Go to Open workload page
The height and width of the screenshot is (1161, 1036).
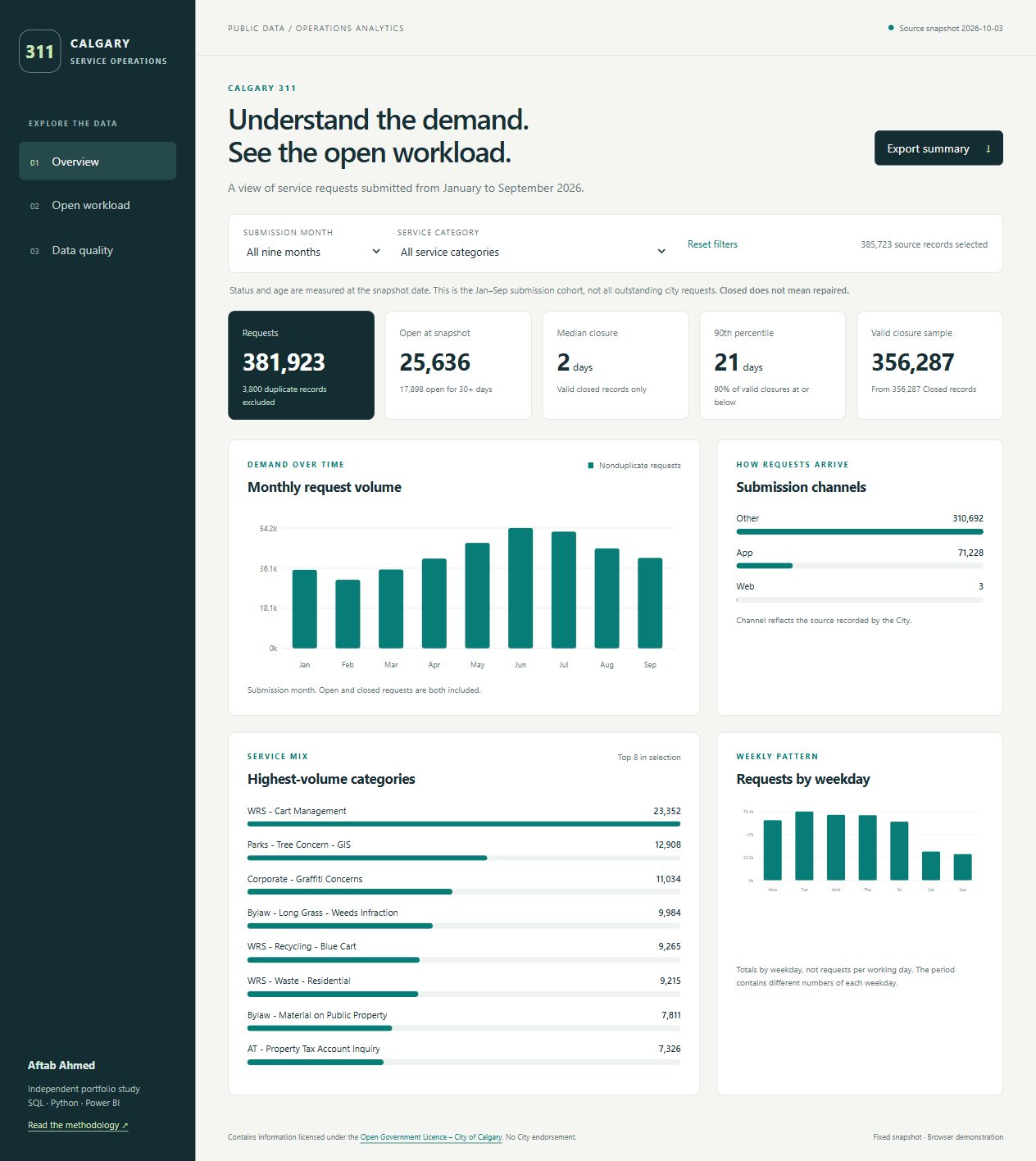(98, 205)
